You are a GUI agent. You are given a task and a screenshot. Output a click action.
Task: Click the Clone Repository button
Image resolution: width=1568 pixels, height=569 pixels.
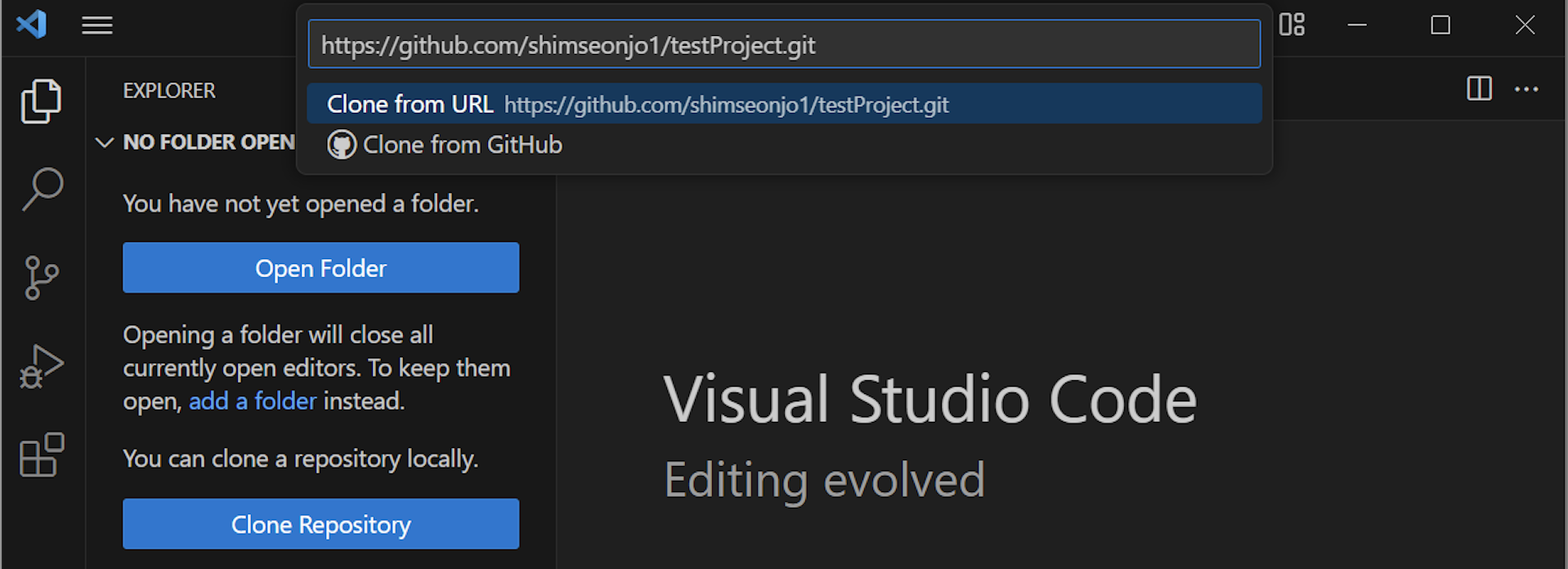(320, 524)
